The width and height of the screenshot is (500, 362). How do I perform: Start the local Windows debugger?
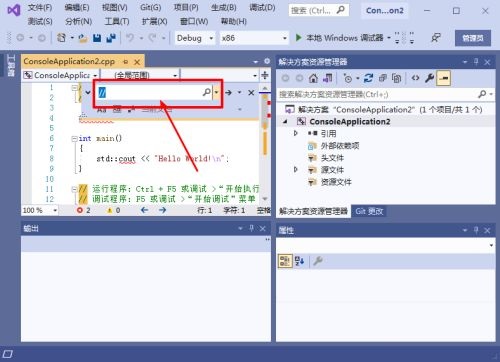341,38
